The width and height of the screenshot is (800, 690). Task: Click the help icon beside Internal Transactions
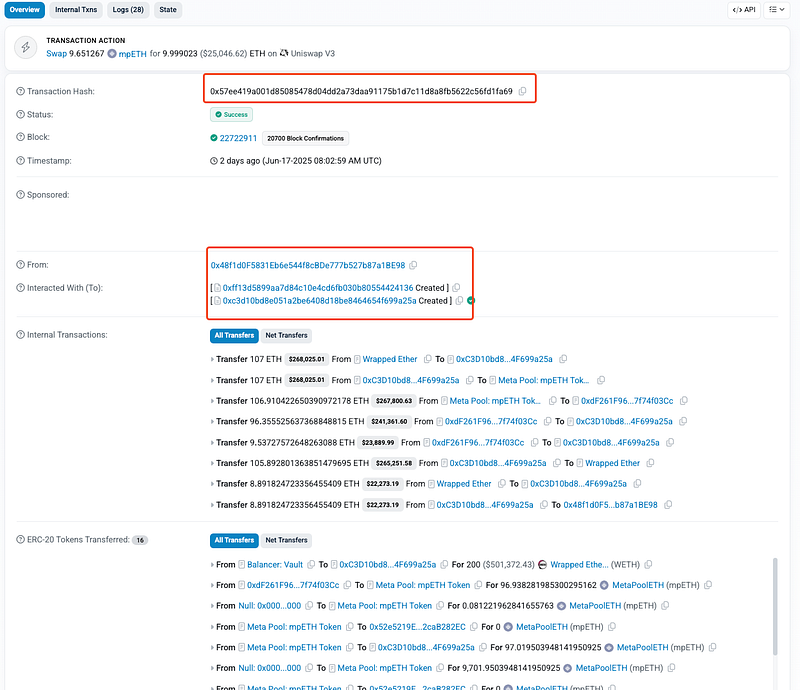point(20,334)
